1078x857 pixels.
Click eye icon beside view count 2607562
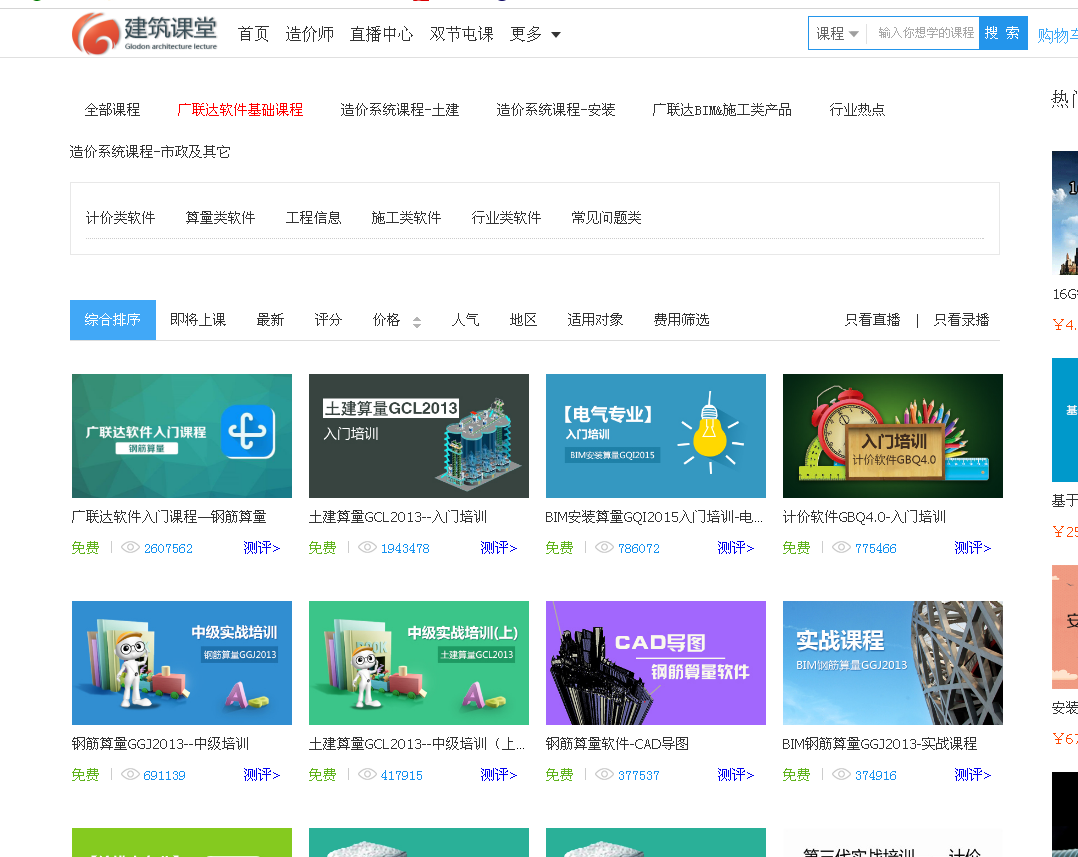(131, 547)
